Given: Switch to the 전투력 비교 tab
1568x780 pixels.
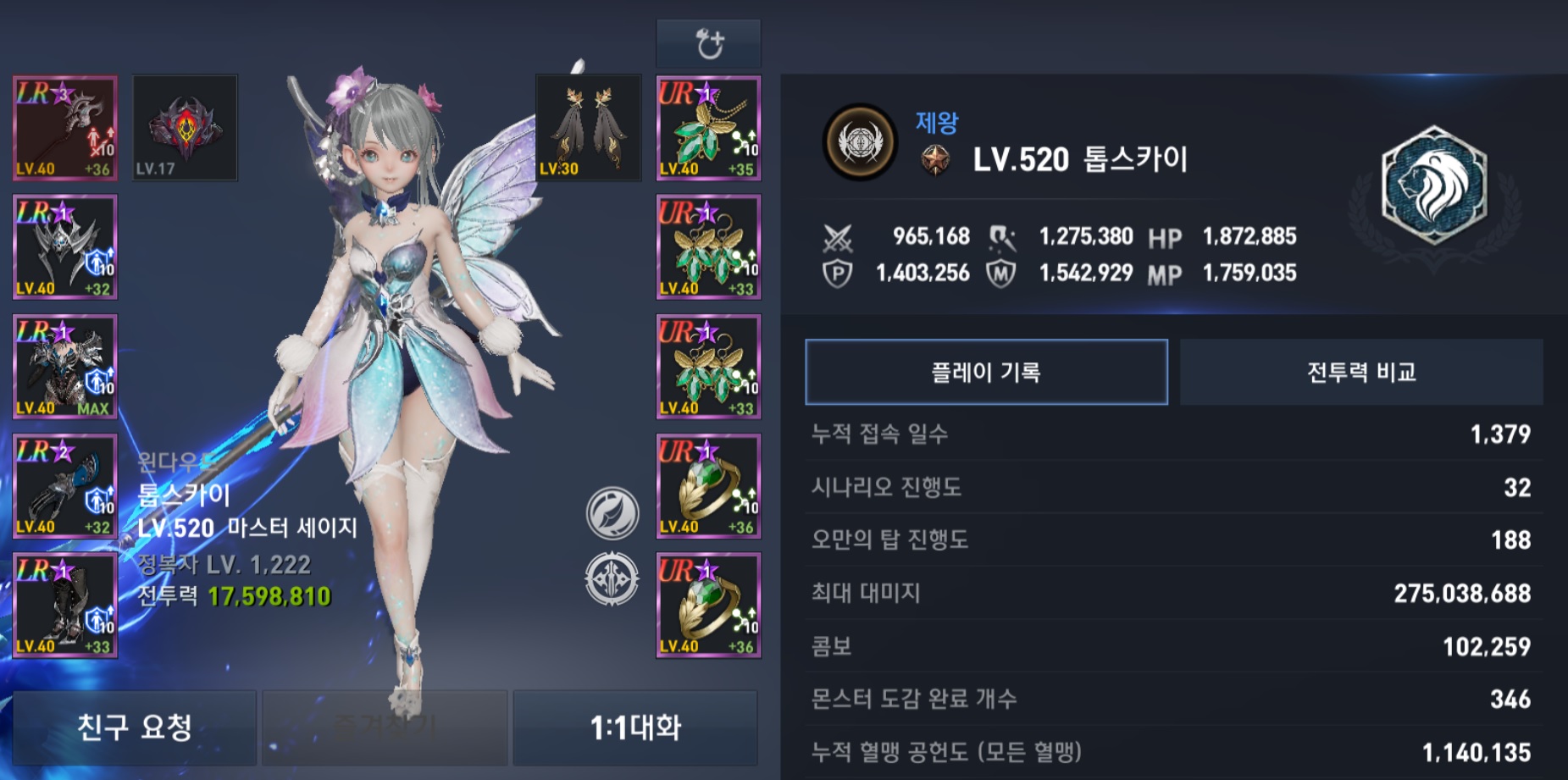Looking at the screenshot, I should [1361, 372].
